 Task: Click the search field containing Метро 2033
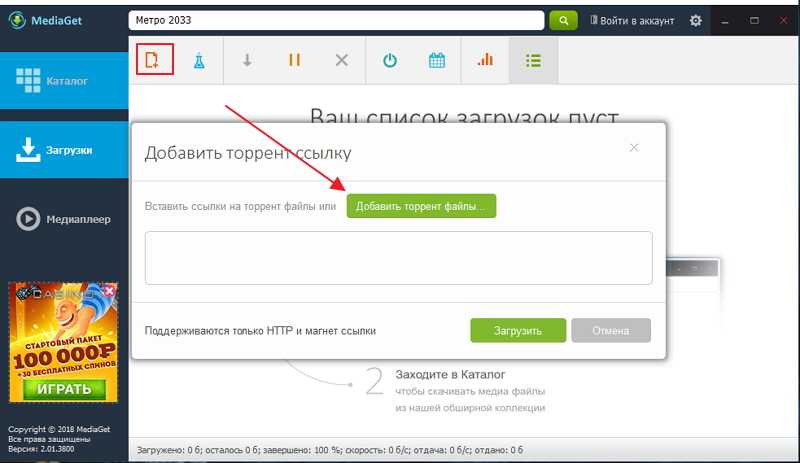tap(336, 20)
